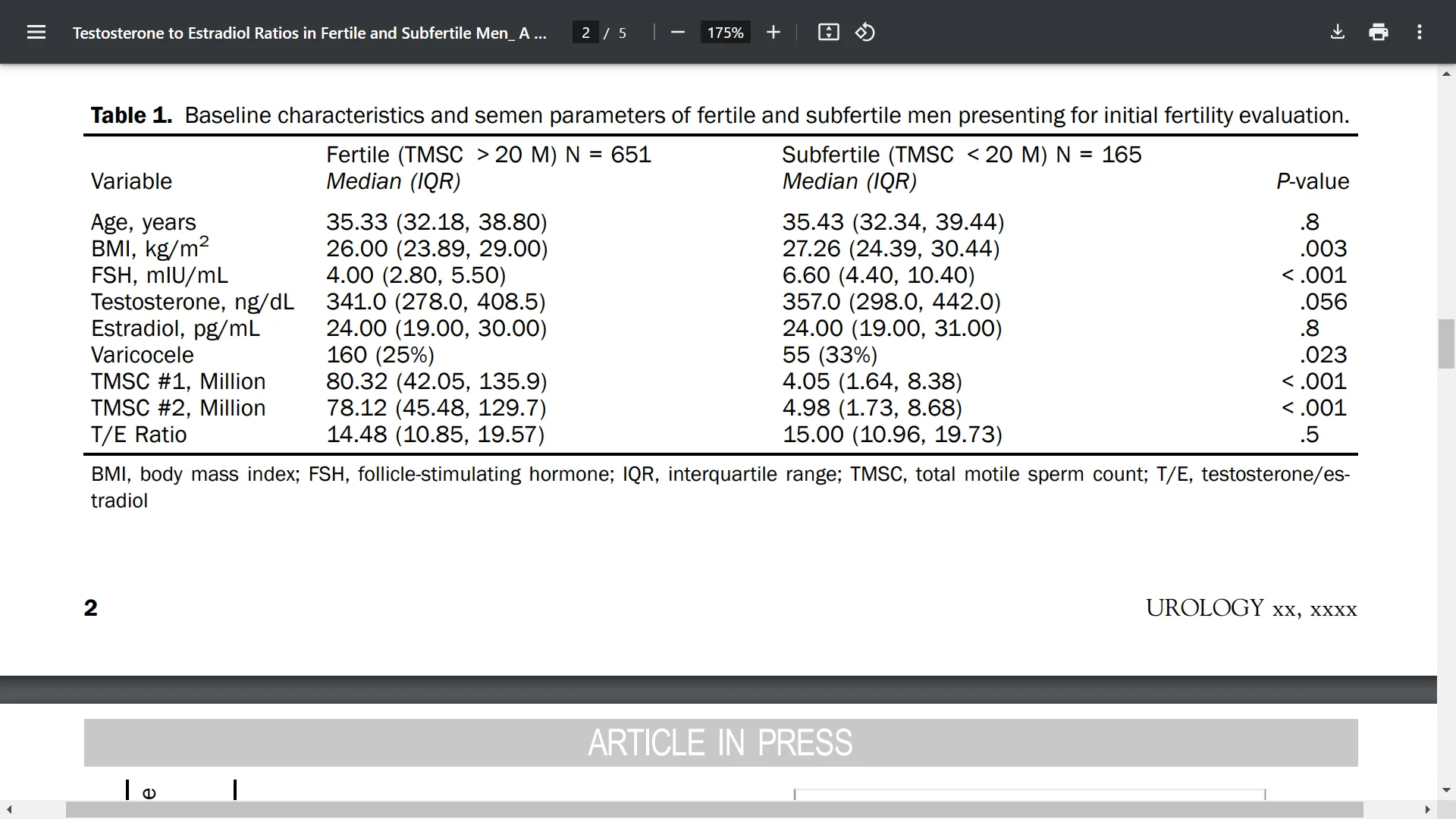Image resolution: width=1456 pixels, height=819 pixels.
Task: Click the page count indicator showing 5
Action: 622,33
